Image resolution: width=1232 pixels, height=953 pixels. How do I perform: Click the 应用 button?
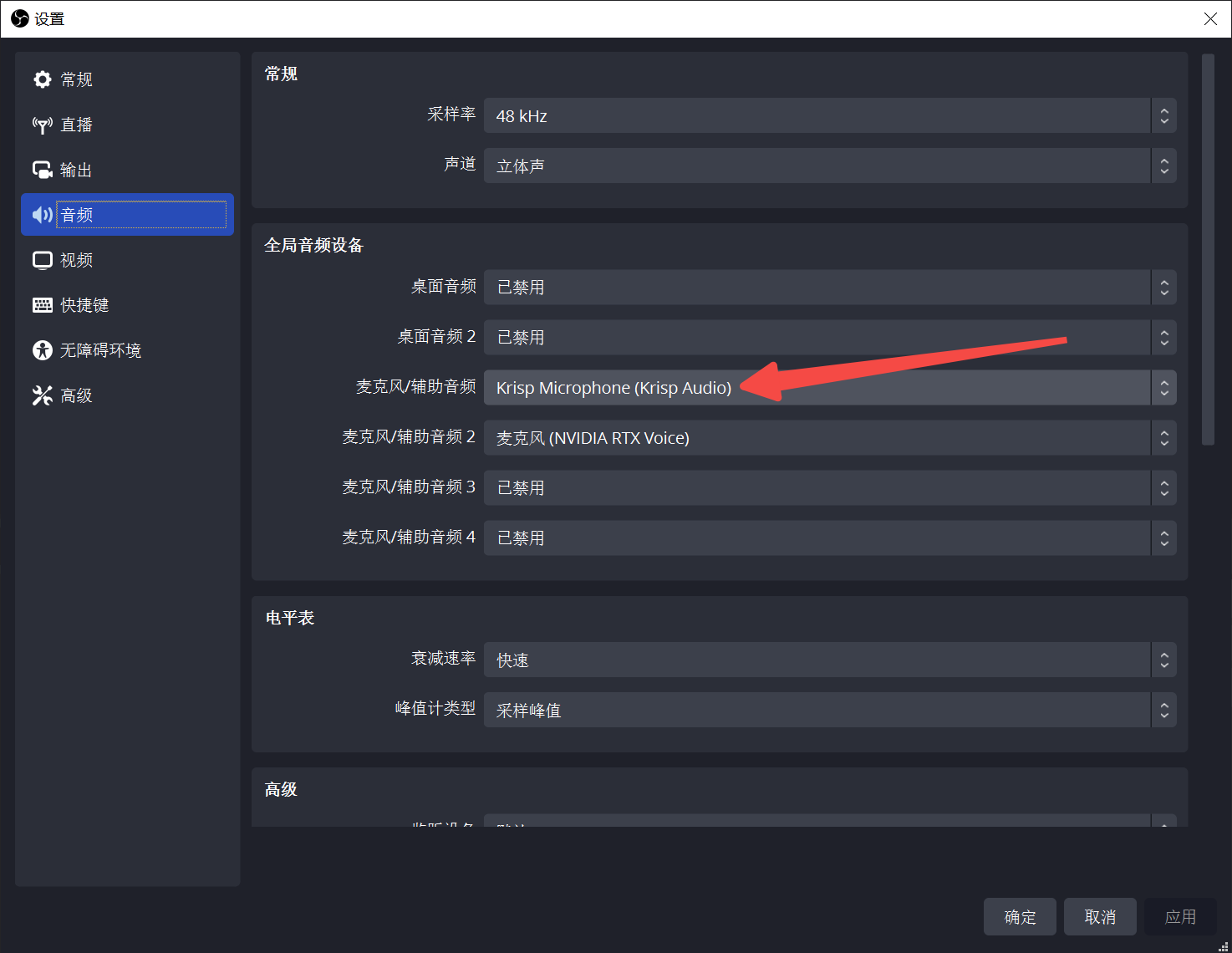pyautogui.click(x=1180, y=916)
